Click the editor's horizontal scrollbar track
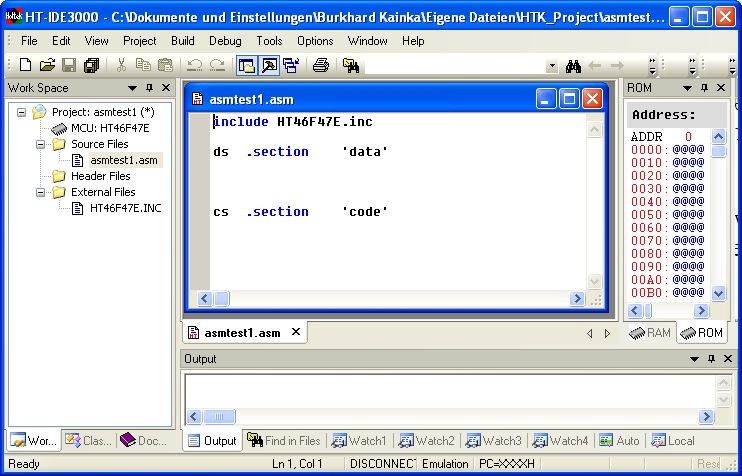Screen dimensions: 742x476 (390, 298)
